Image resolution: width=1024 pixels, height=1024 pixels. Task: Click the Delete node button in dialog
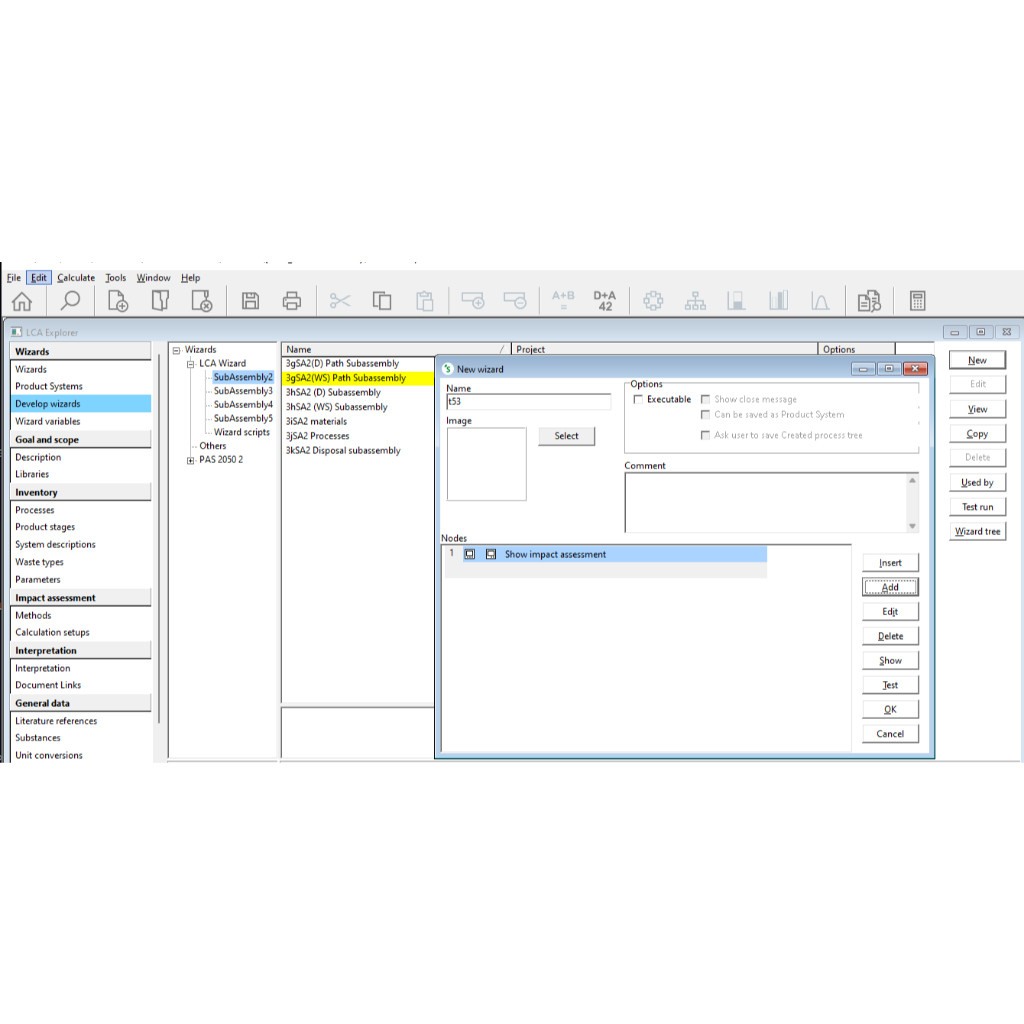[890, 636]
